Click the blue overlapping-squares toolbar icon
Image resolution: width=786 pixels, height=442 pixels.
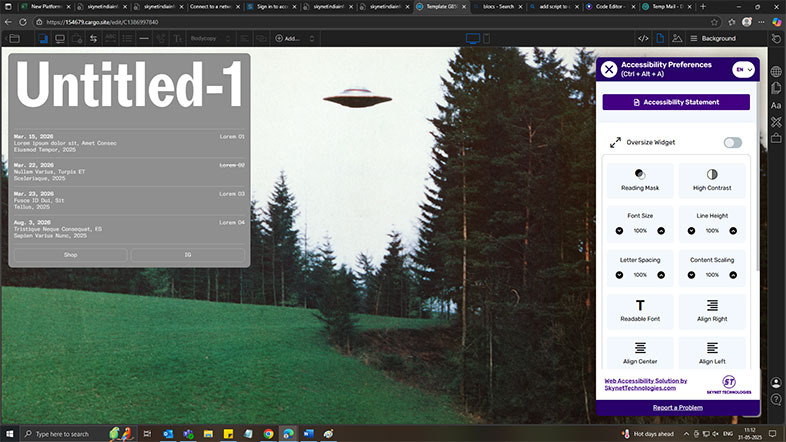click(x=43, y=39)
